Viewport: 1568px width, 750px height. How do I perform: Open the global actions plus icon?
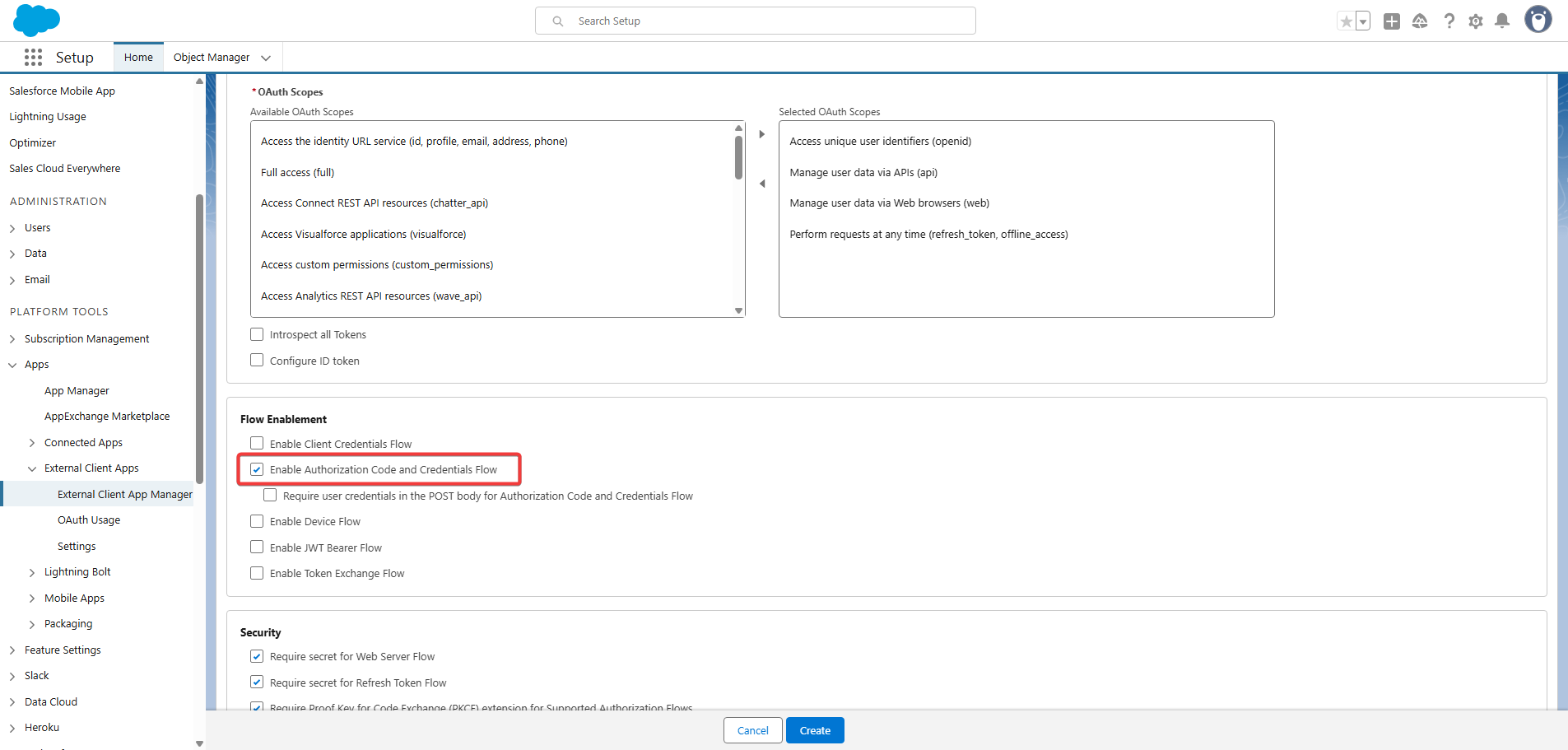pyautogui.click(x=1392, y=21)
